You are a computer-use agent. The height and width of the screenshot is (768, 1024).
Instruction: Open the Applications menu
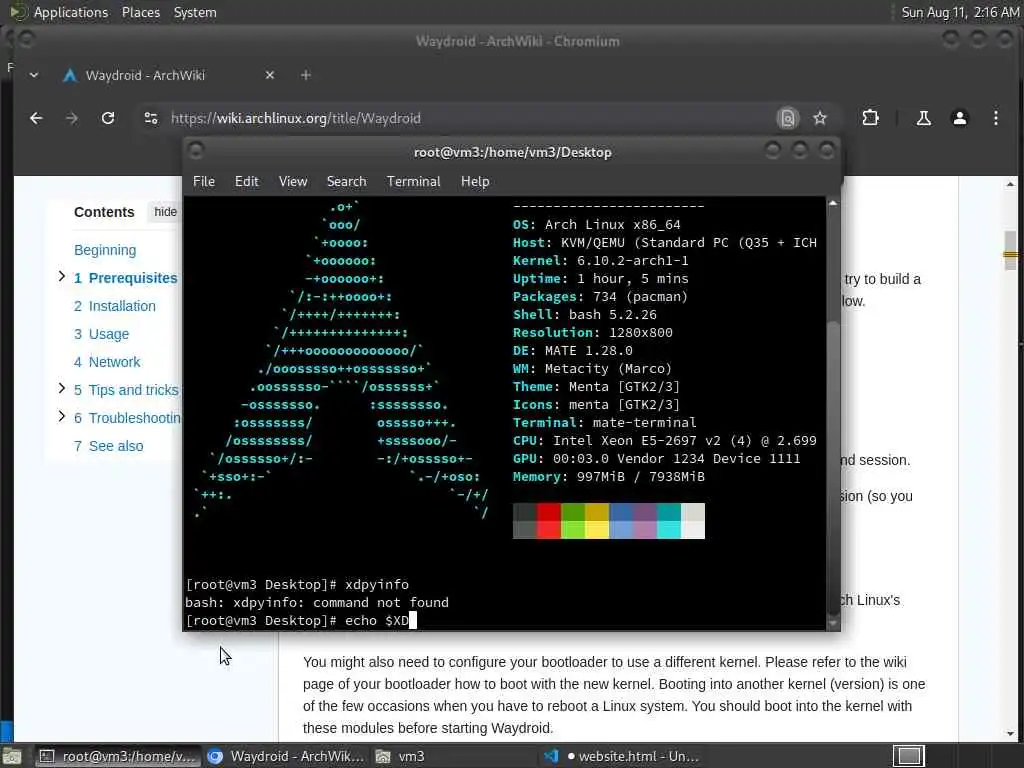[71, 12]
